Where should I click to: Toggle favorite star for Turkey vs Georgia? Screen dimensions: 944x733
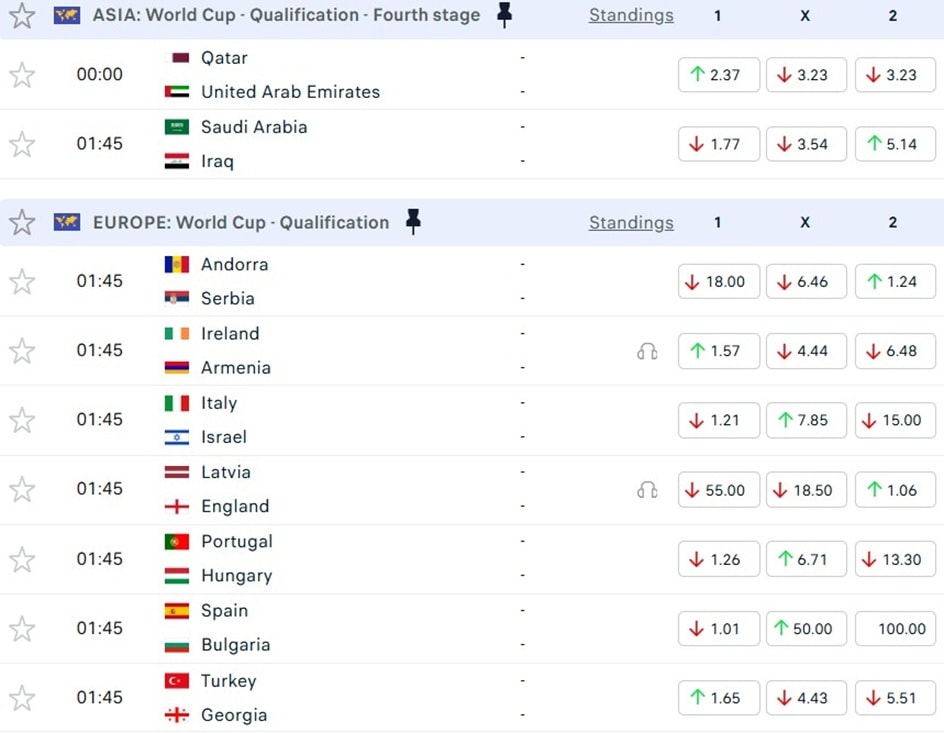click(x=22, y=698)
